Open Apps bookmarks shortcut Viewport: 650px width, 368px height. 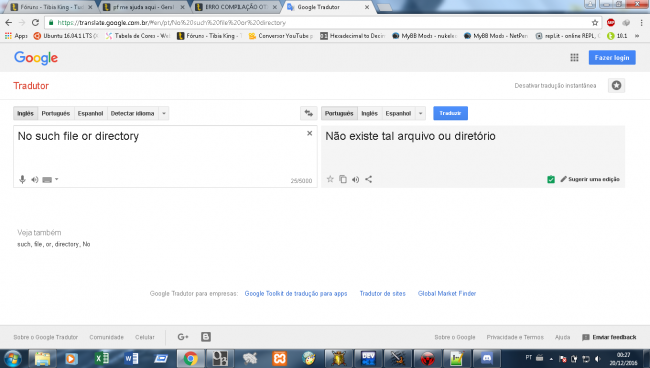point(16,36)
